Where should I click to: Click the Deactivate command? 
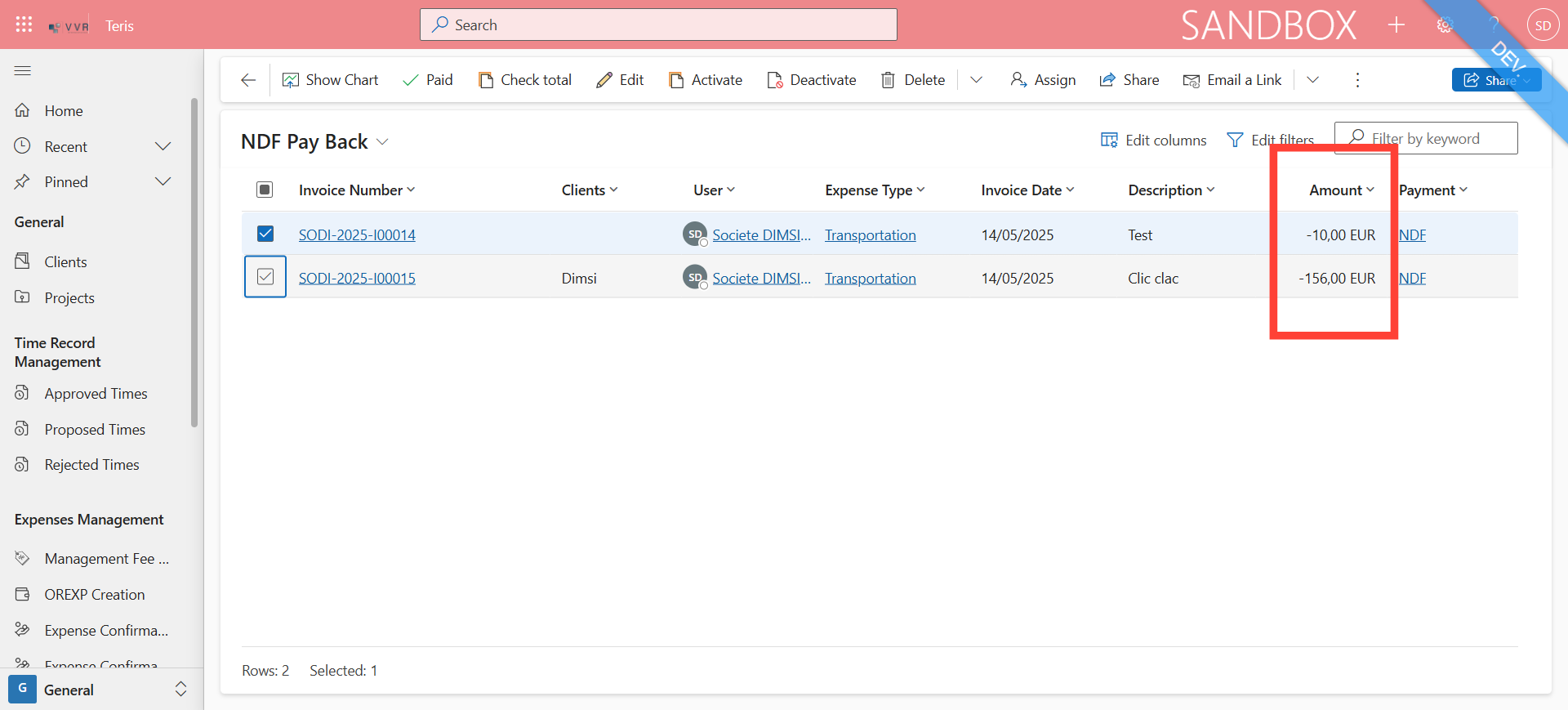[x=811, y=80]
